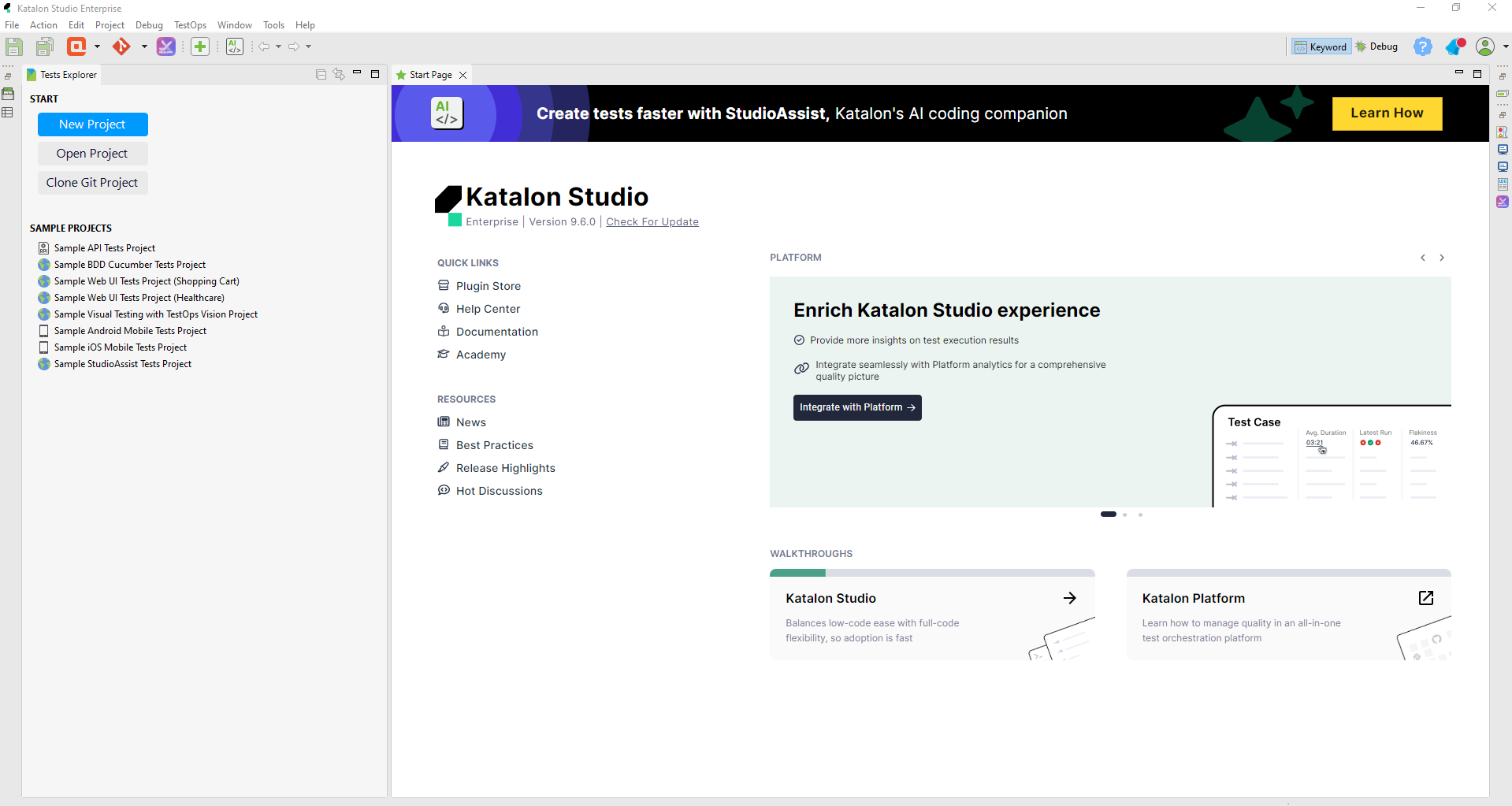Image resolution: width=1512 pixels, height=806 pixels.
Task: Click the Check For Update link
Action: click(652, 222)
